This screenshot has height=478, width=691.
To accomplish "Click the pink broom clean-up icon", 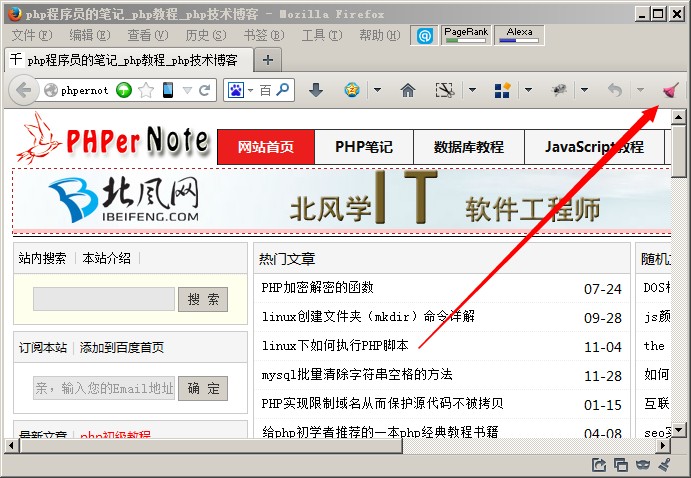I will pyautogui.click(x=670, y=90).
